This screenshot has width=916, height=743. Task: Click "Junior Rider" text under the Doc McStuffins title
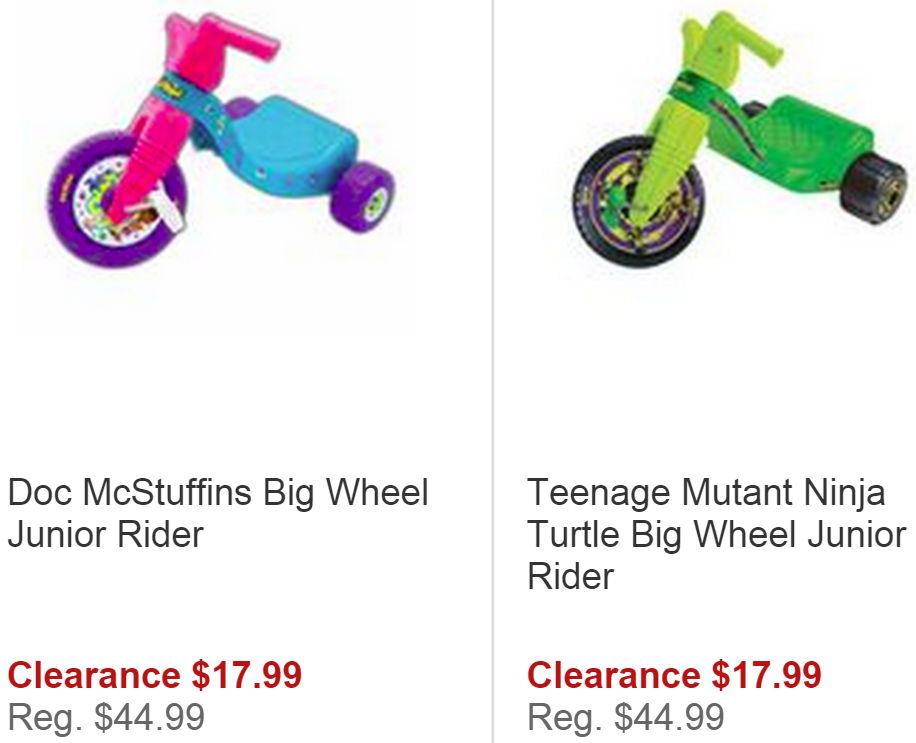pos(106,534)
